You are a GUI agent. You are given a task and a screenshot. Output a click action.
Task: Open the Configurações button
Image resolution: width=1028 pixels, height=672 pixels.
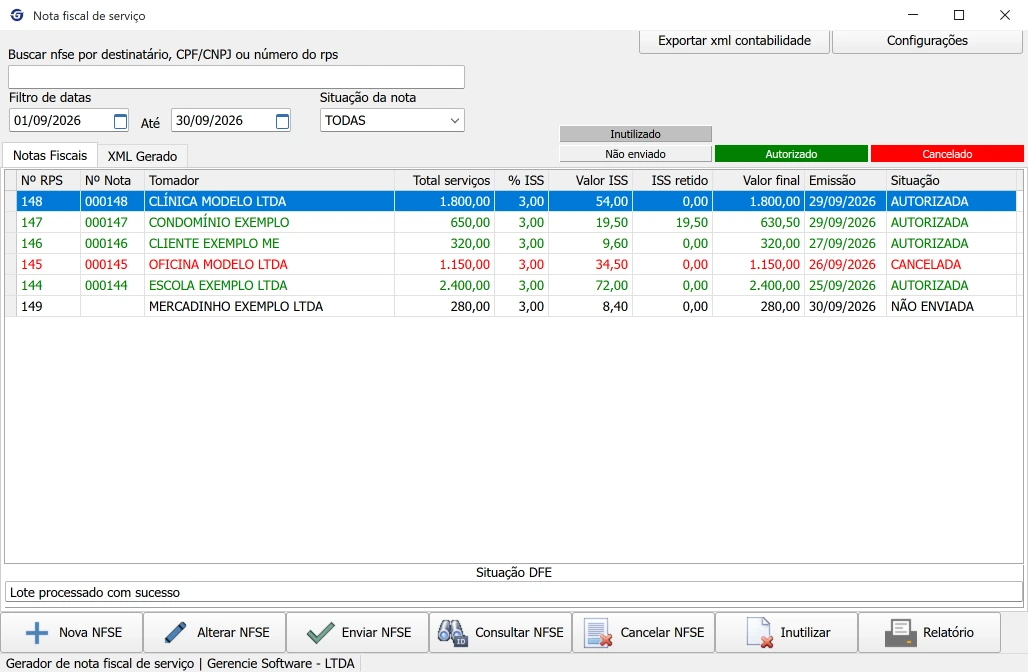pyautogui.click(x=927, y=41)
